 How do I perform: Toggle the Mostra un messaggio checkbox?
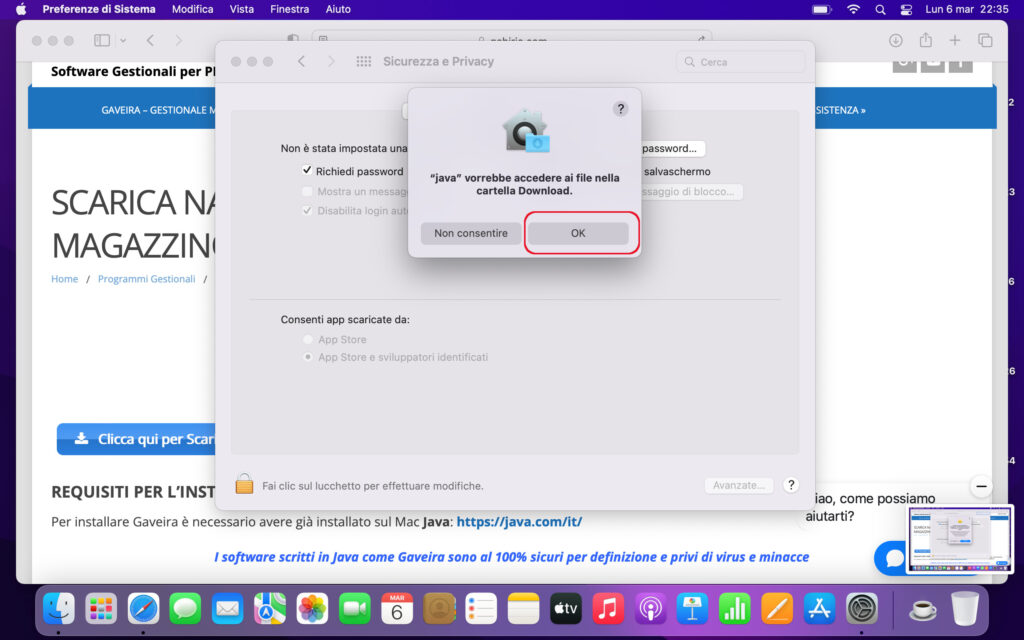[307, 191]
